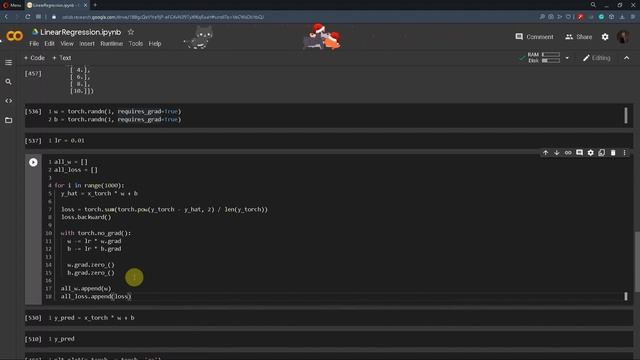Open the Files folder panel
This screenshot has height=360, width=640.
coord(9,120)
